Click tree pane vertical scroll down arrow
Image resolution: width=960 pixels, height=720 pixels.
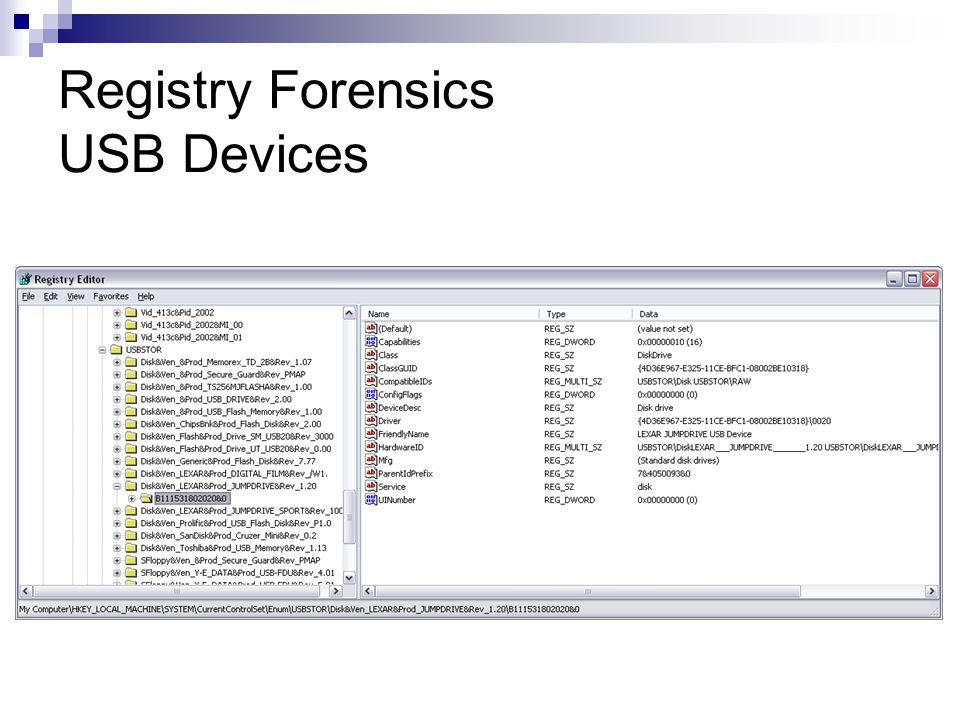click(349, 577)
